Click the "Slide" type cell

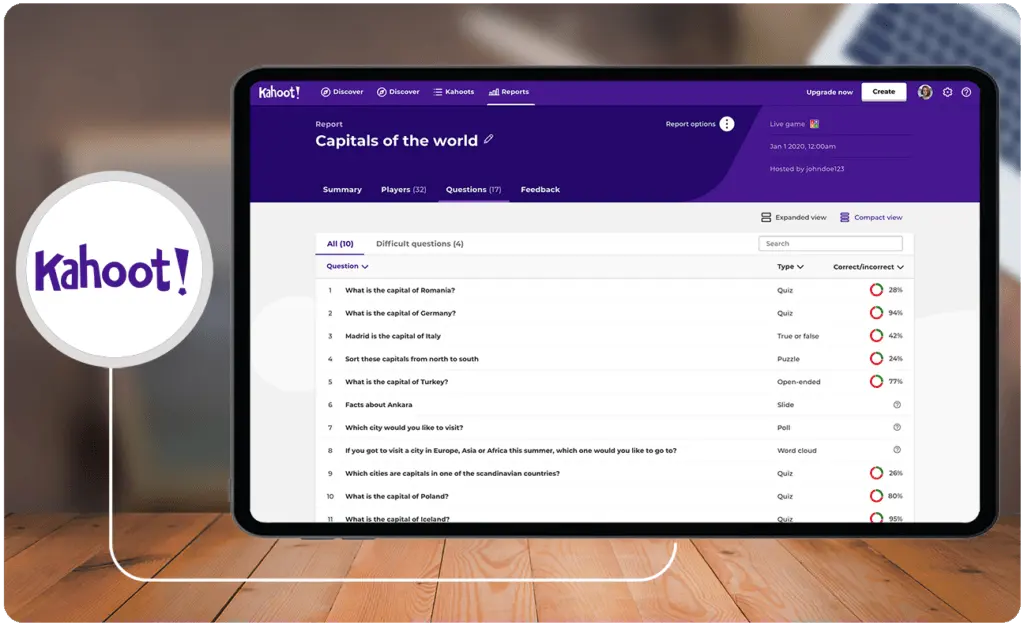point(785,405)
